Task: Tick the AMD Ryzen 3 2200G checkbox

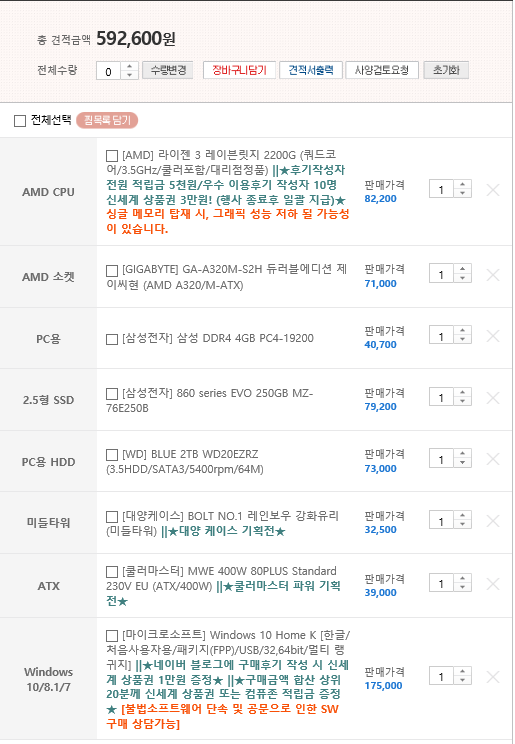Action: (112, 156)
